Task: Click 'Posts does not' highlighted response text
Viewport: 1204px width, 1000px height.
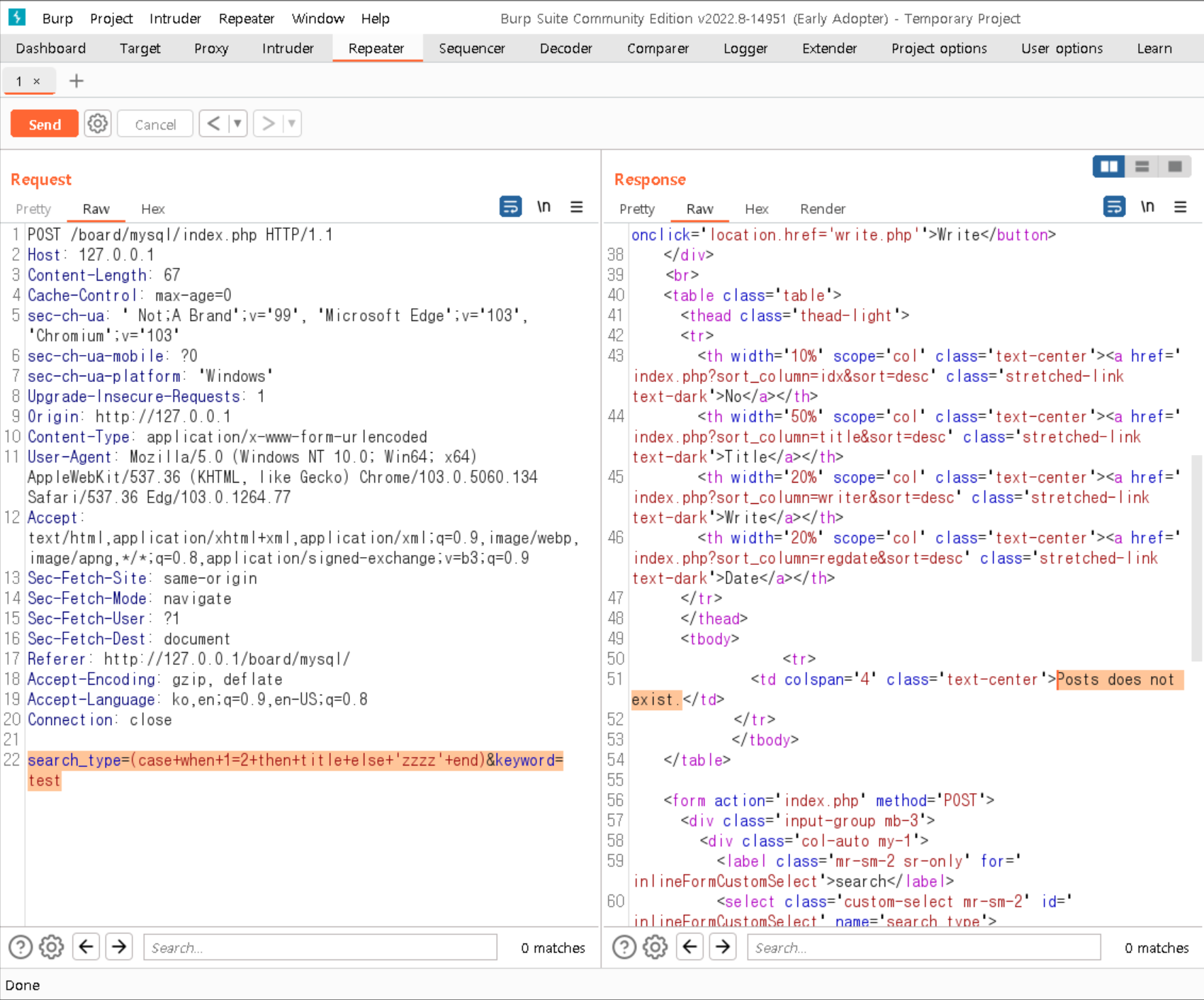Action: pyautogui.click(x=1115, y=680)
